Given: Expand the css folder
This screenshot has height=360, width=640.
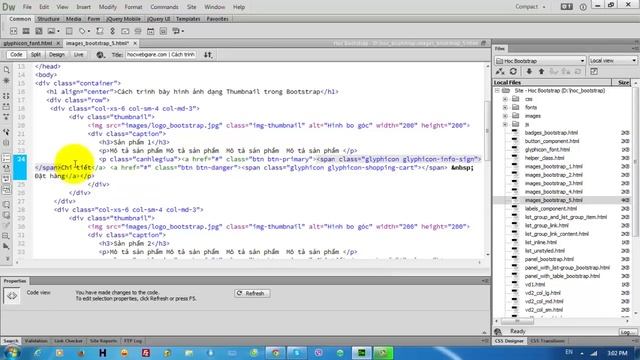Looking at the screenshot, I should (x=505, y=99).
